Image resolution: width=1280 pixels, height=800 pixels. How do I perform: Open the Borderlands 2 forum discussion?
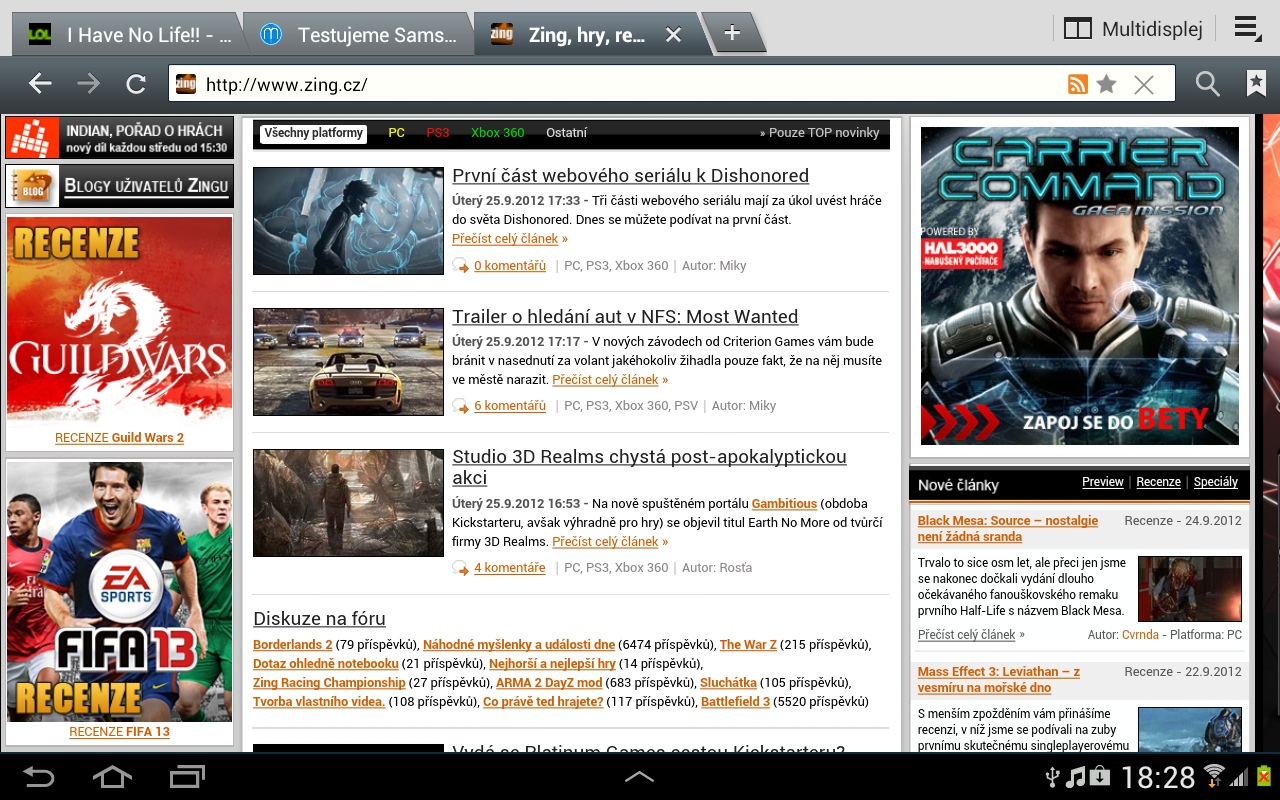[x=290, y=644]
